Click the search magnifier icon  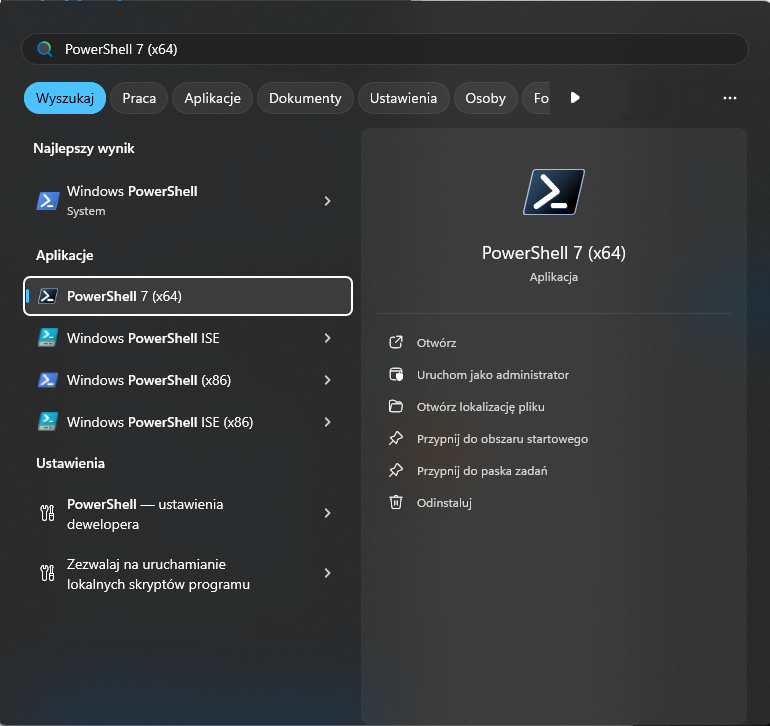44,49
